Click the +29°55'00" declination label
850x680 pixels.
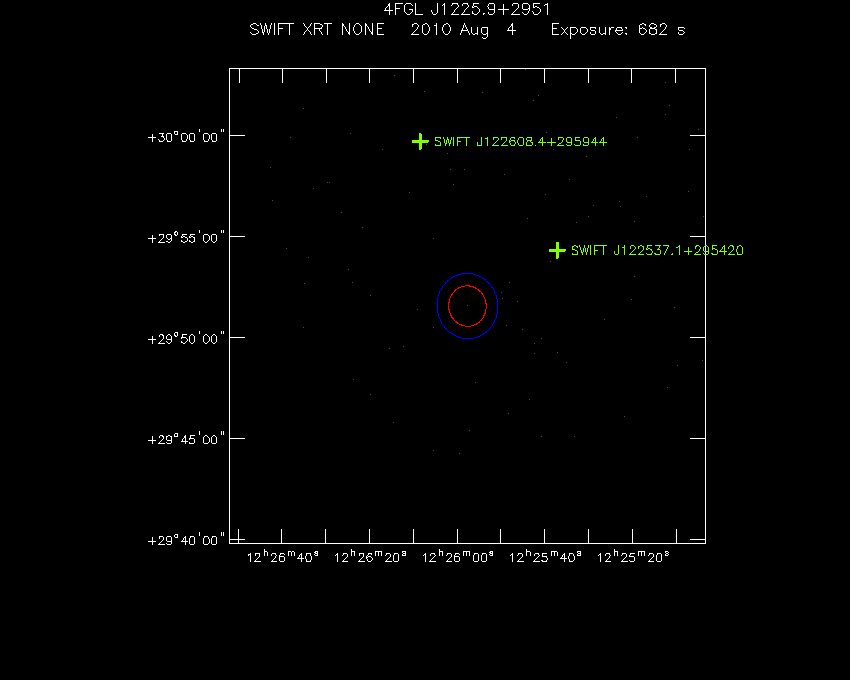click(186, 238)
